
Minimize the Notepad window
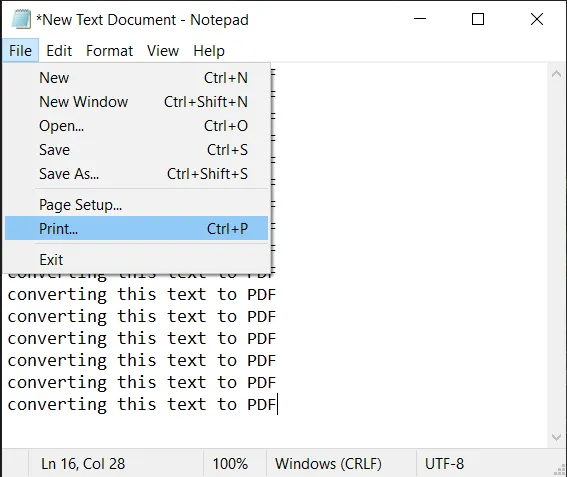coord(420,19)
